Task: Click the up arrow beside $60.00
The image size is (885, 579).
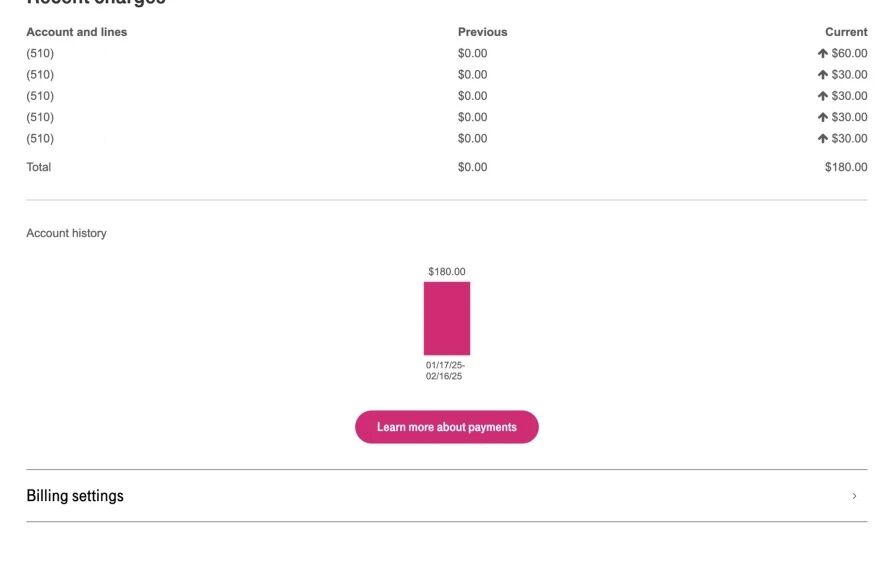Action: pyautogui.click(x=823, y=54)
